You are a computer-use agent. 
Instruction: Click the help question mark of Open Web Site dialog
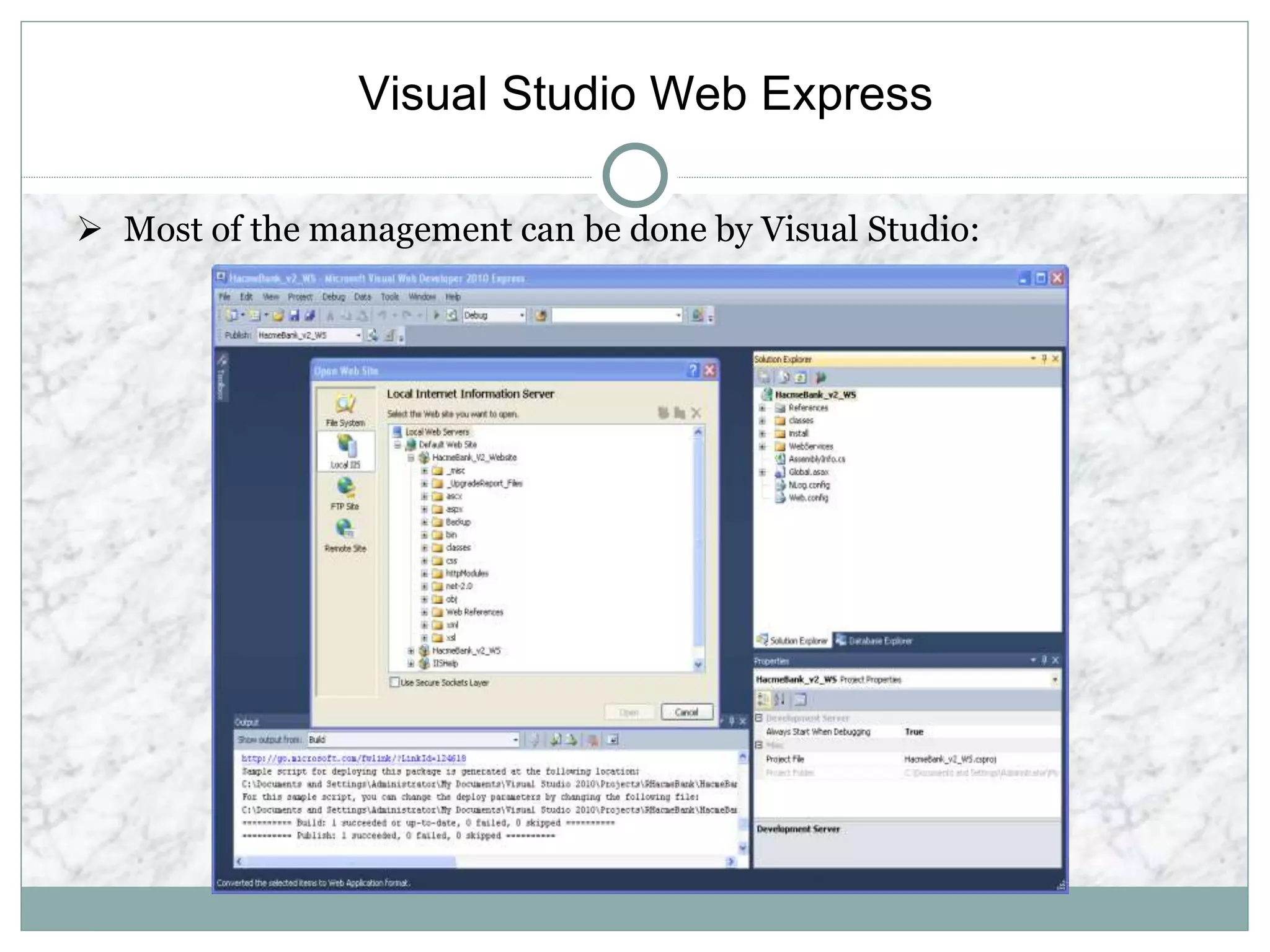pos(693,371)
